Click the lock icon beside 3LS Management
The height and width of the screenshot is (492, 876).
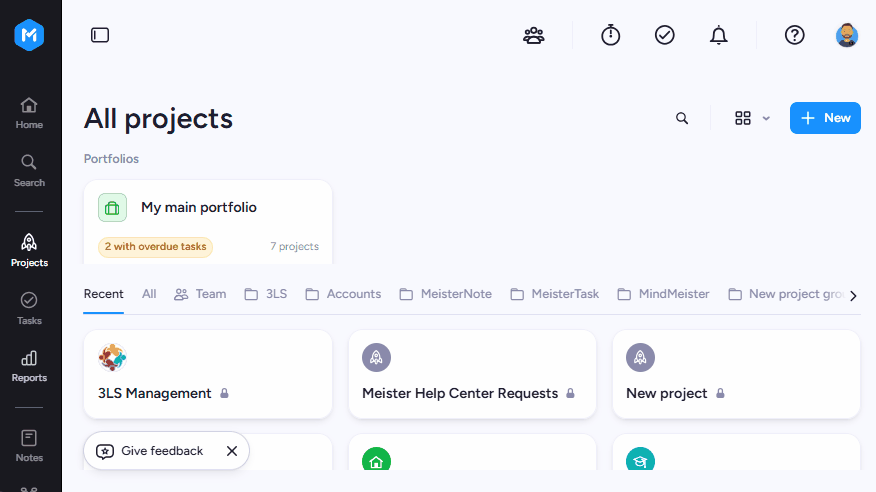(224, 393)
